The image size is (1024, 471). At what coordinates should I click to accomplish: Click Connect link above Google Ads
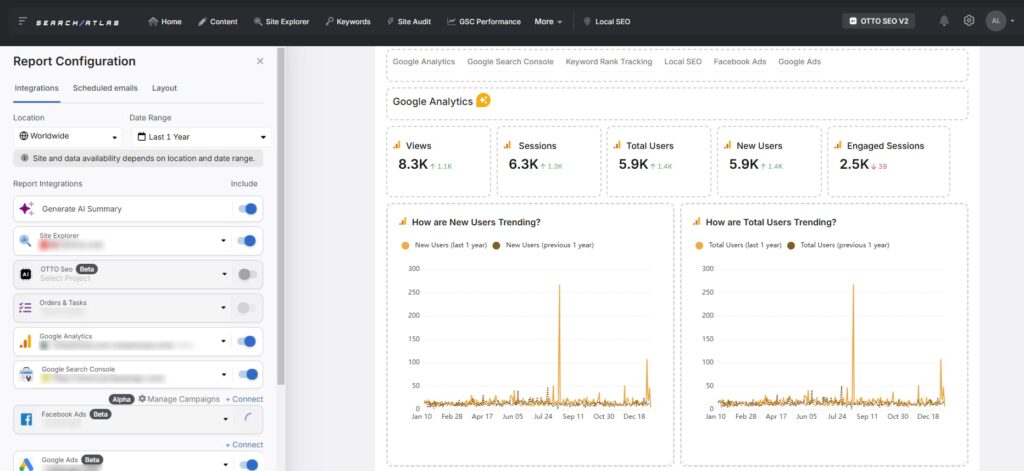[x=244, y=444]
